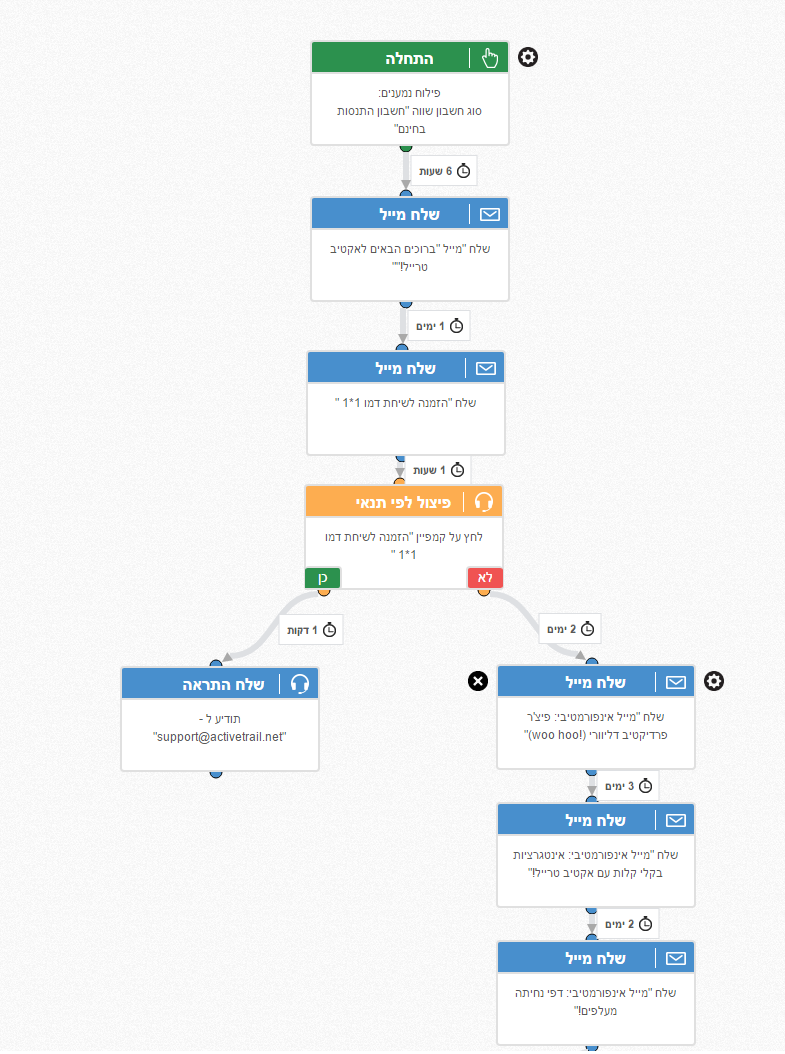Click the headset icon on the פיצול לפי תנאי block
Screen dimensions: 785x1054
coord(484,501)
